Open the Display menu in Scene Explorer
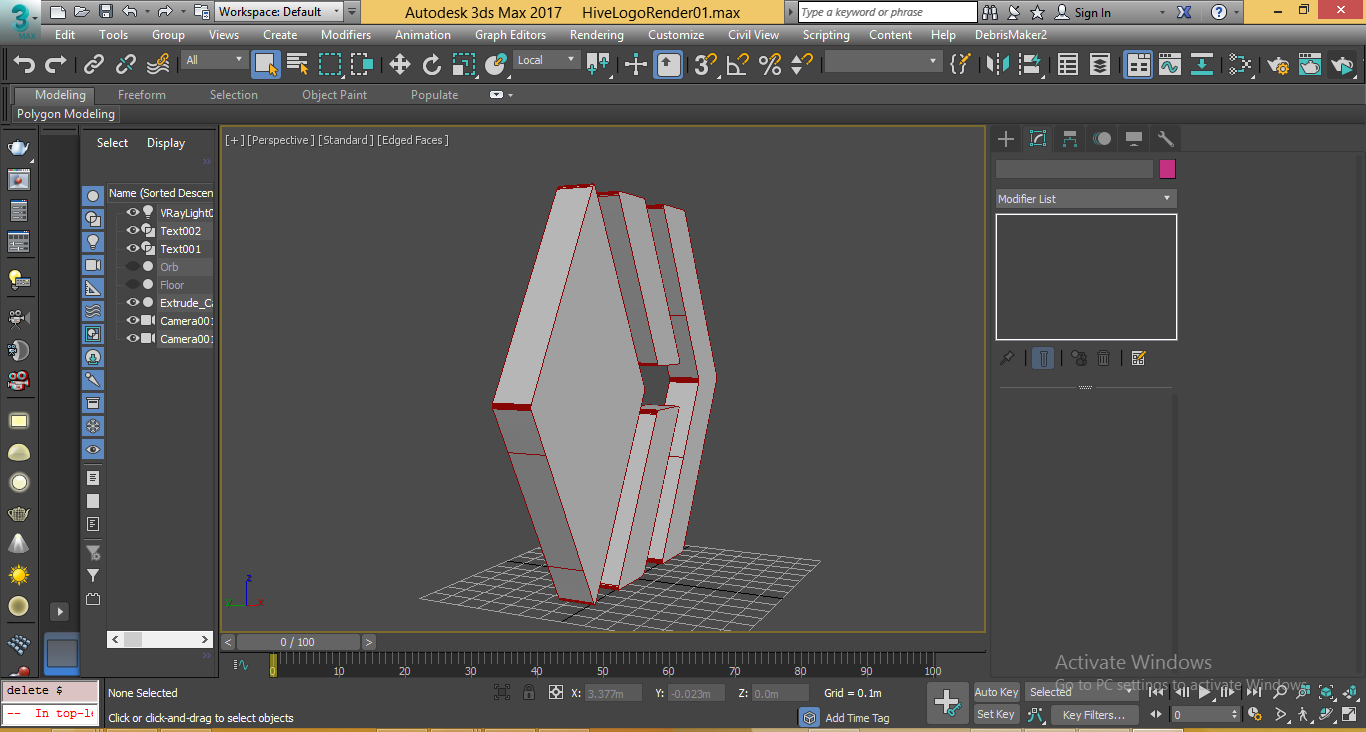 [166, 143]
